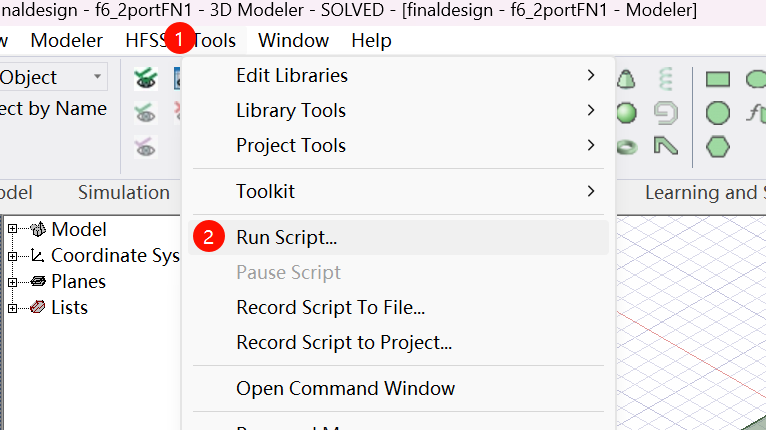Screen dimensions: 766x430
Task: Select the Draw Rectangle tool
Action: click(718, 78)
